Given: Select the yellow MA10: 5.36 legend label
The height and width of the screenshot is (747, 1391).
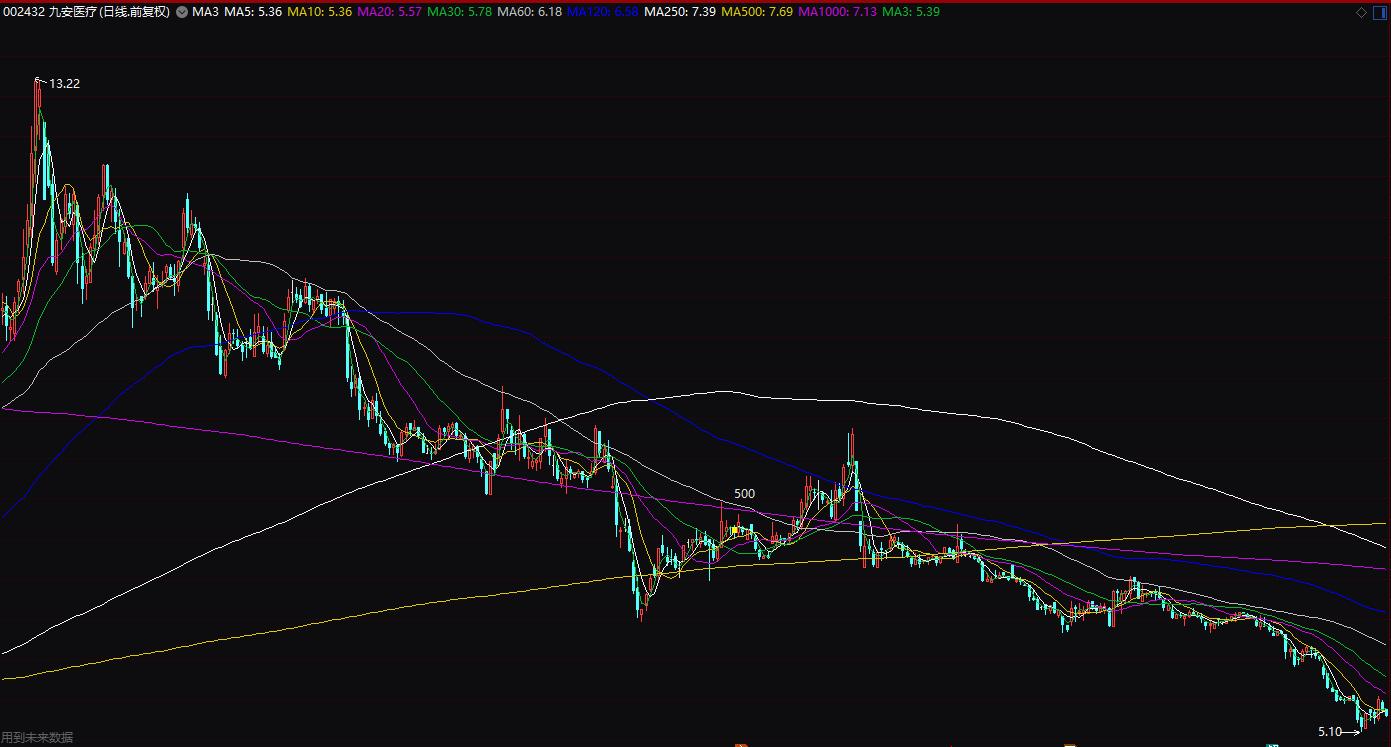Looking at the screenshot, I should pos(319,12).
